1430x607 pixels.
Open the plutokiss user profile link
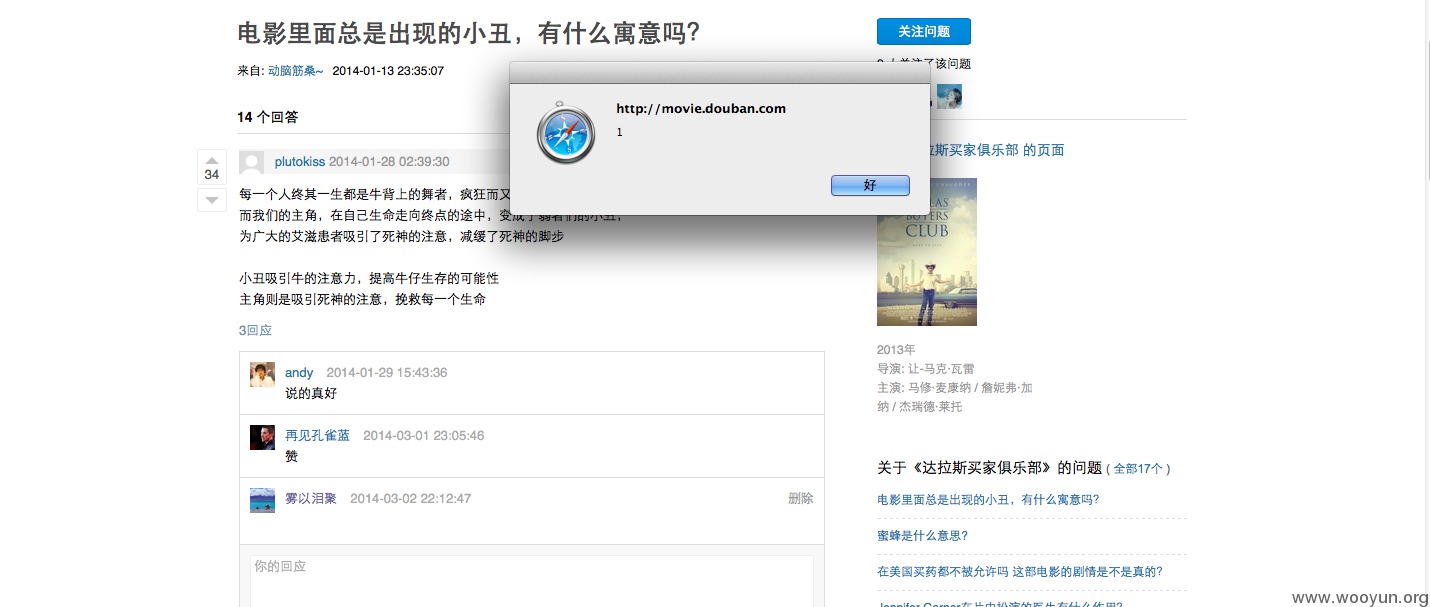pyautogui.click(x=300, y=162)
